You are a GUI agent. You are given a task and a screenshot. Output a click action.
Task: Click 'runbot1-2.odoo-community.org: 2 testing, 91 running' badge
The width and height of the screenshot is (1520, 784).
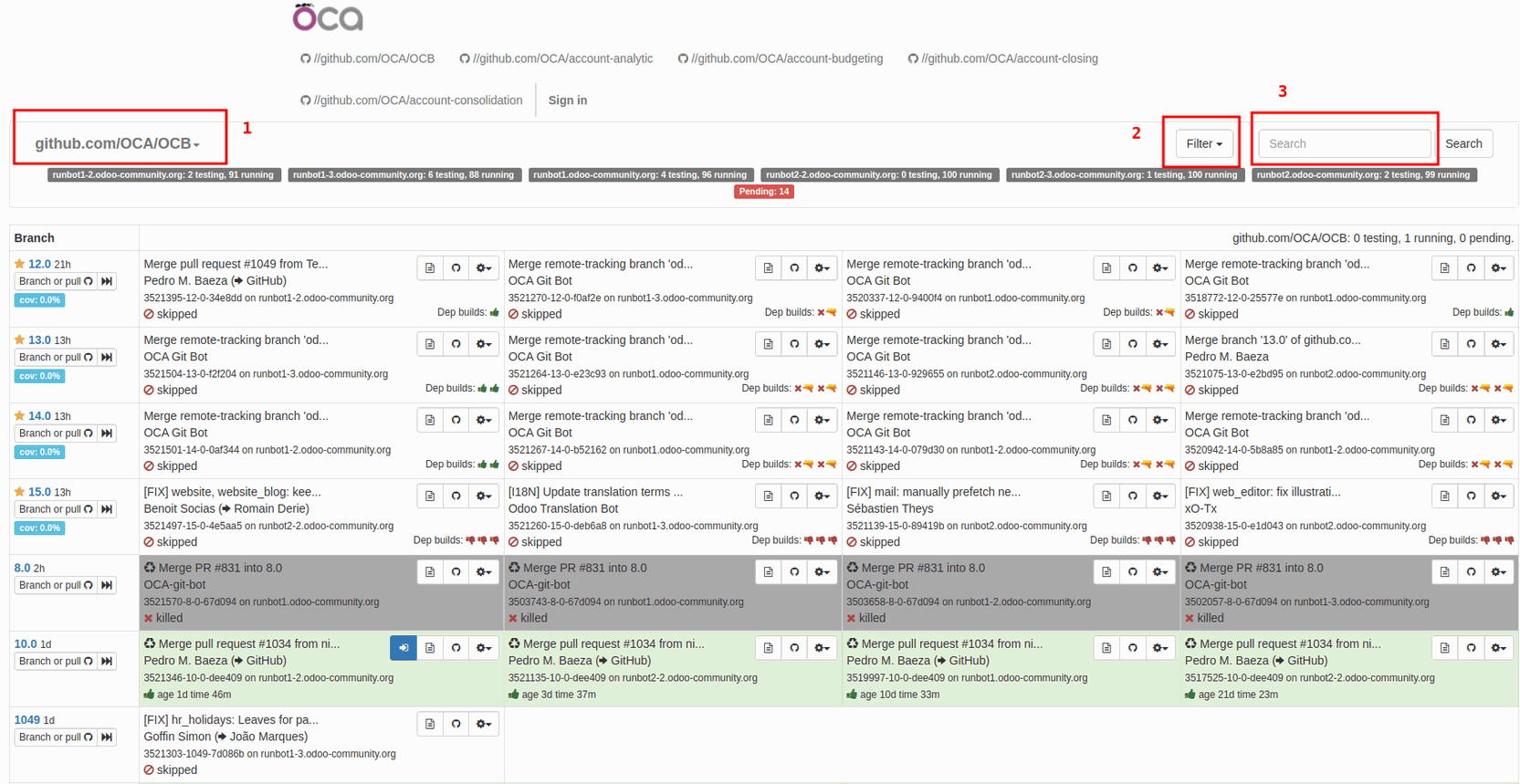pos(163,174)
